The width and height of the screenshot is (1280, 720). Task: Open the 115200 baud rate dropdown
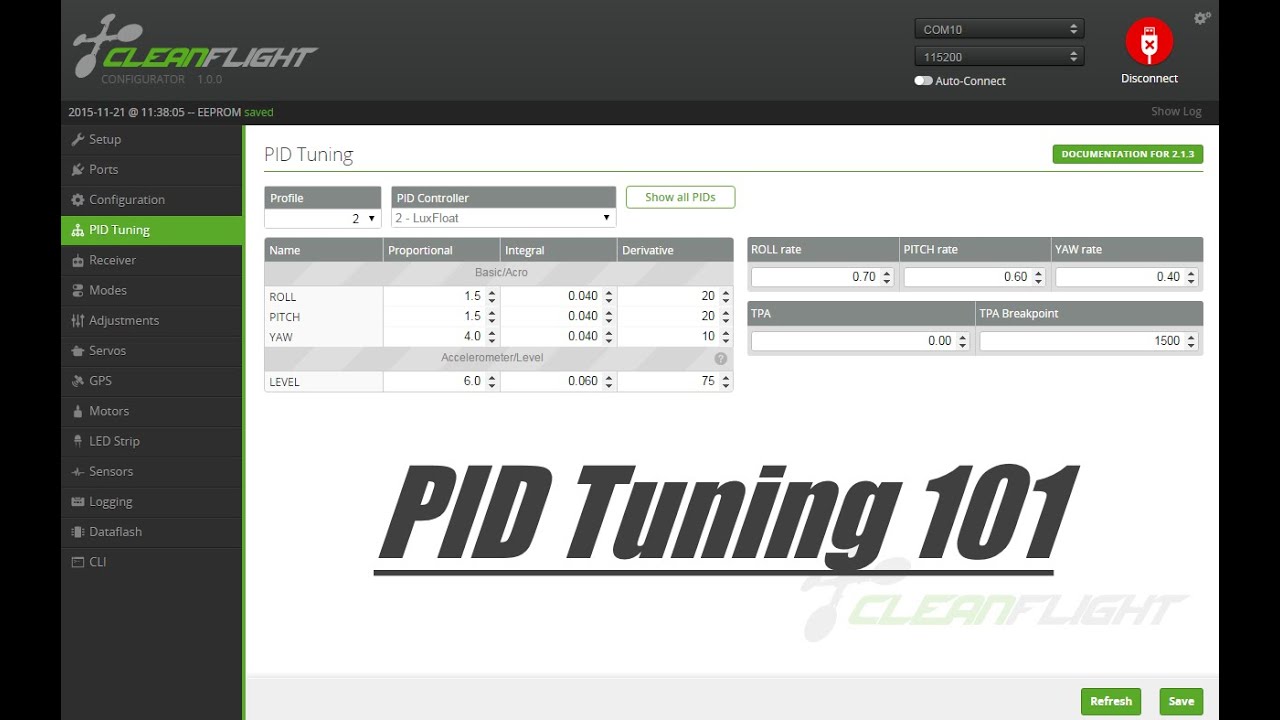pyautogui.click(x=999, y=57)
